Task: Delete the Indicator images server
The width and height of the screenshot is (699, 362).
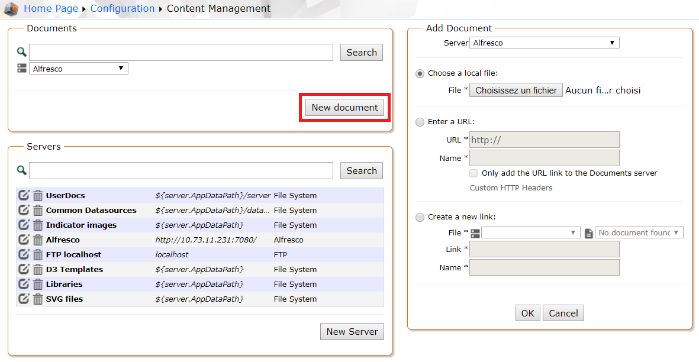Action: click(38, 225)
